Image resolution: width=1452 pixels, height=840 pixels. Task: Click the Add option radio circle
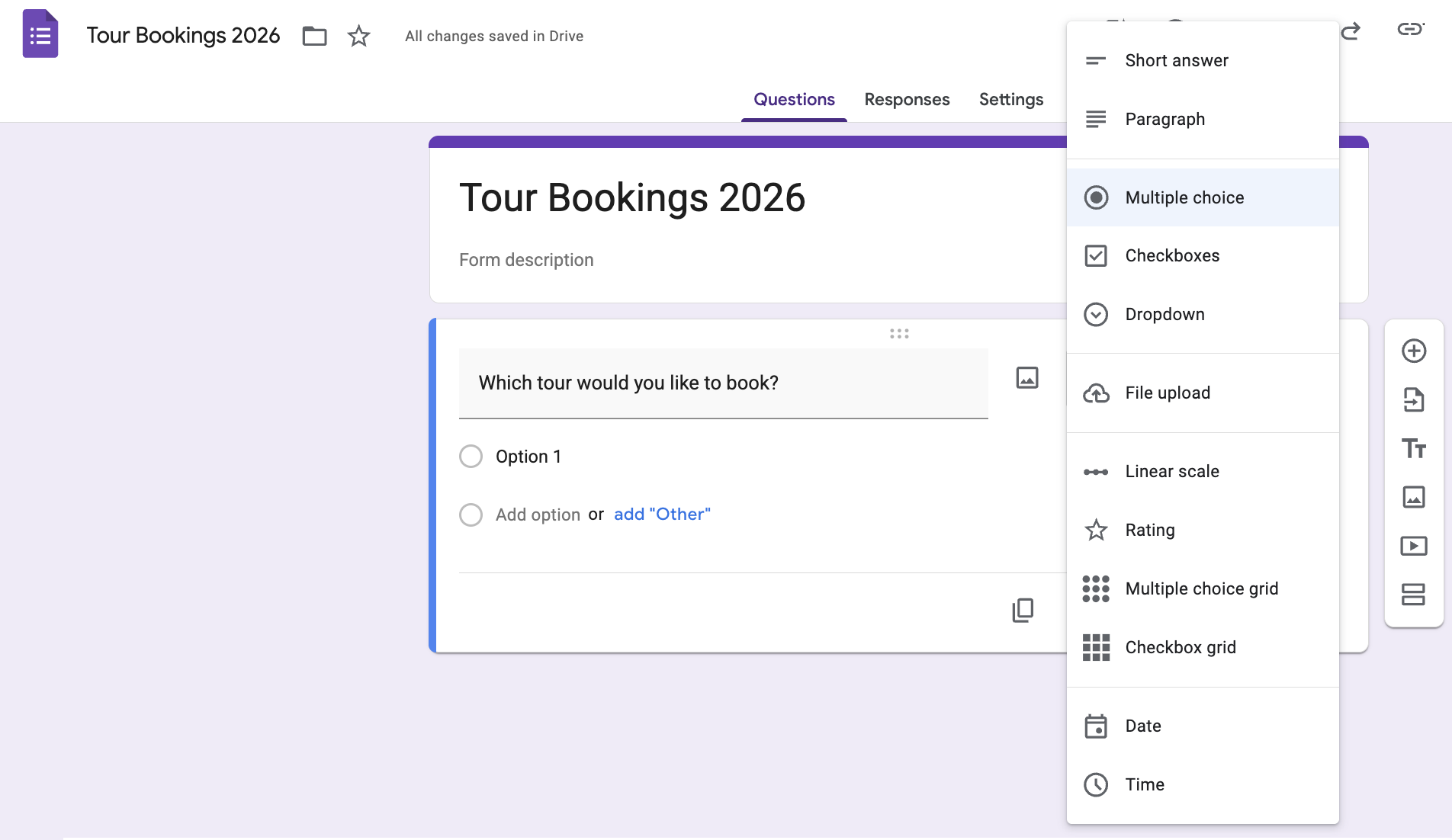(471, 515)
